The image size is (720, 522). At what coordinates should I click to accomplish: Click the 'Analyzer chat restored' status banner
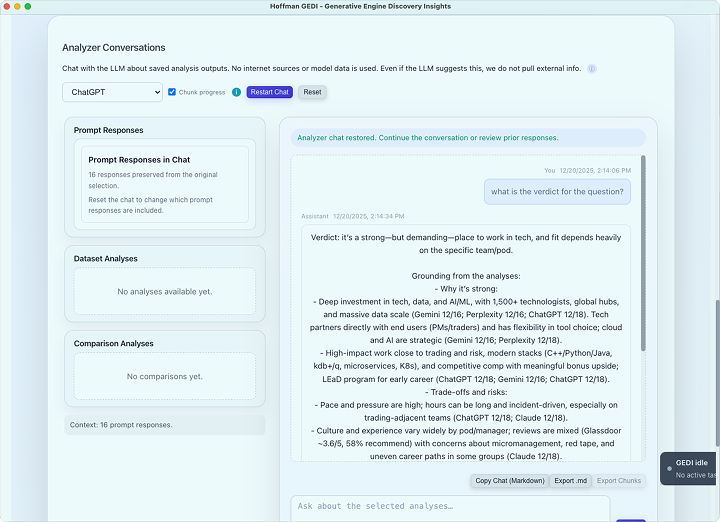pos(468,138)
